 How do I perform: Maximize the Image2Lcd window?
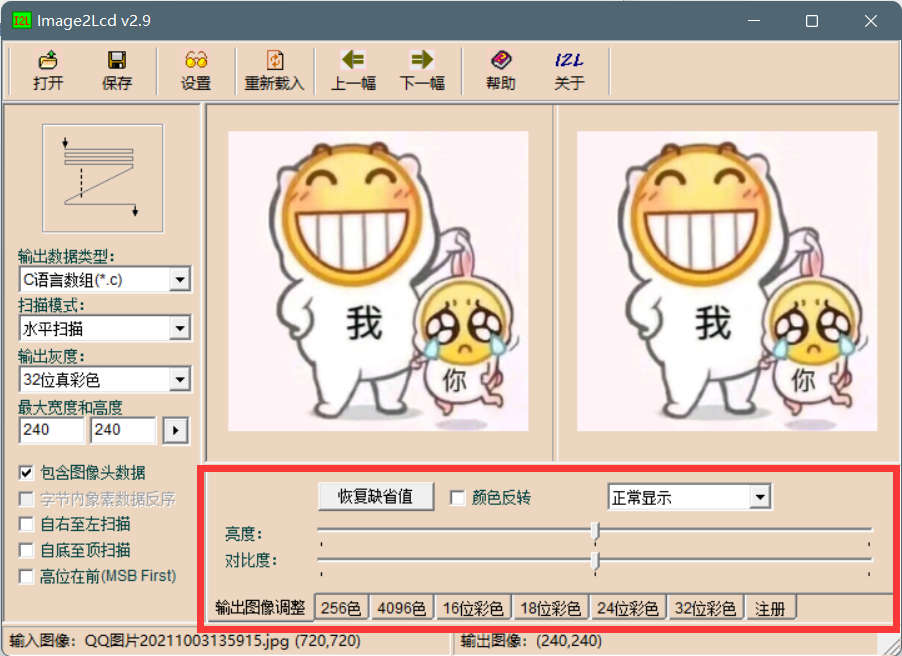[x=812, y=21]
